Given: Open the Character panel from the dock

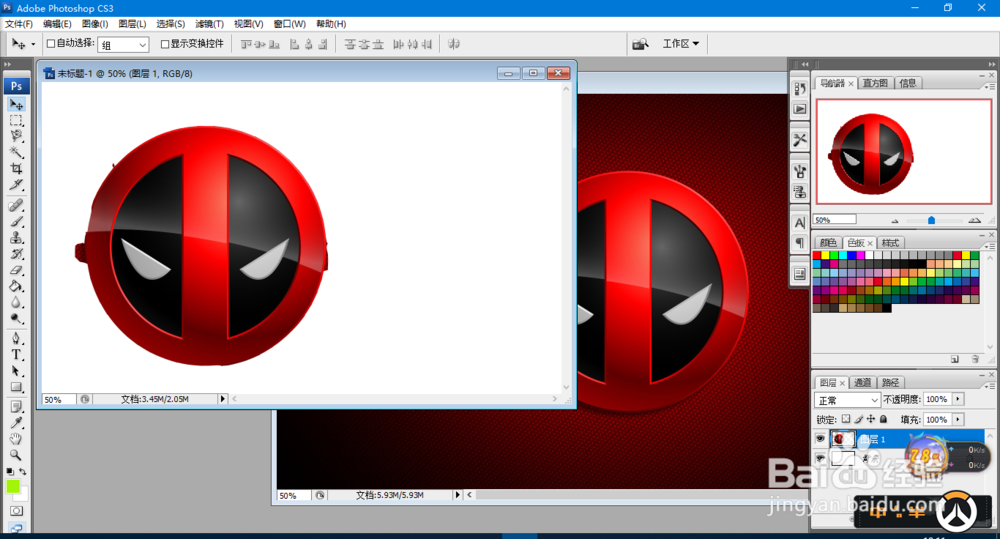Looking at the screenshot, I should [x=800, y=223].
